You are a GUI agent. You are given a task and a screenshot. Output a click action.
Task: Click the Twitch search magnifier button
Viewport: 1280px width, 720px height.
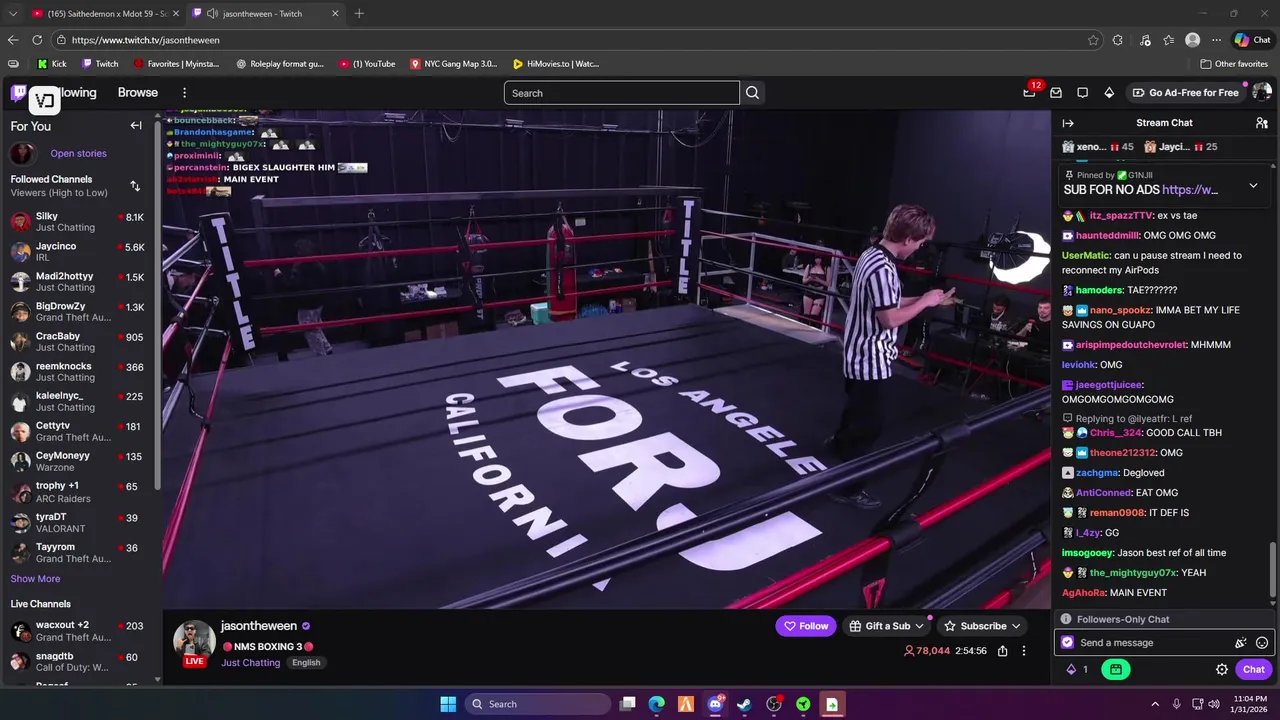coord(753,93)
